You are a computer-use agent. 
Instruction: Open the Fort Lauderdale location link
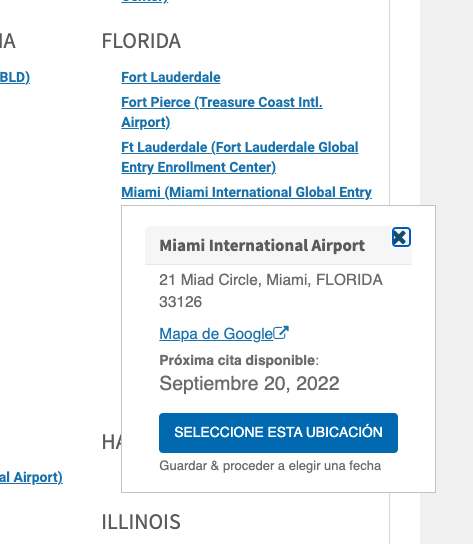pyautogui.click(x=171, y=77)
